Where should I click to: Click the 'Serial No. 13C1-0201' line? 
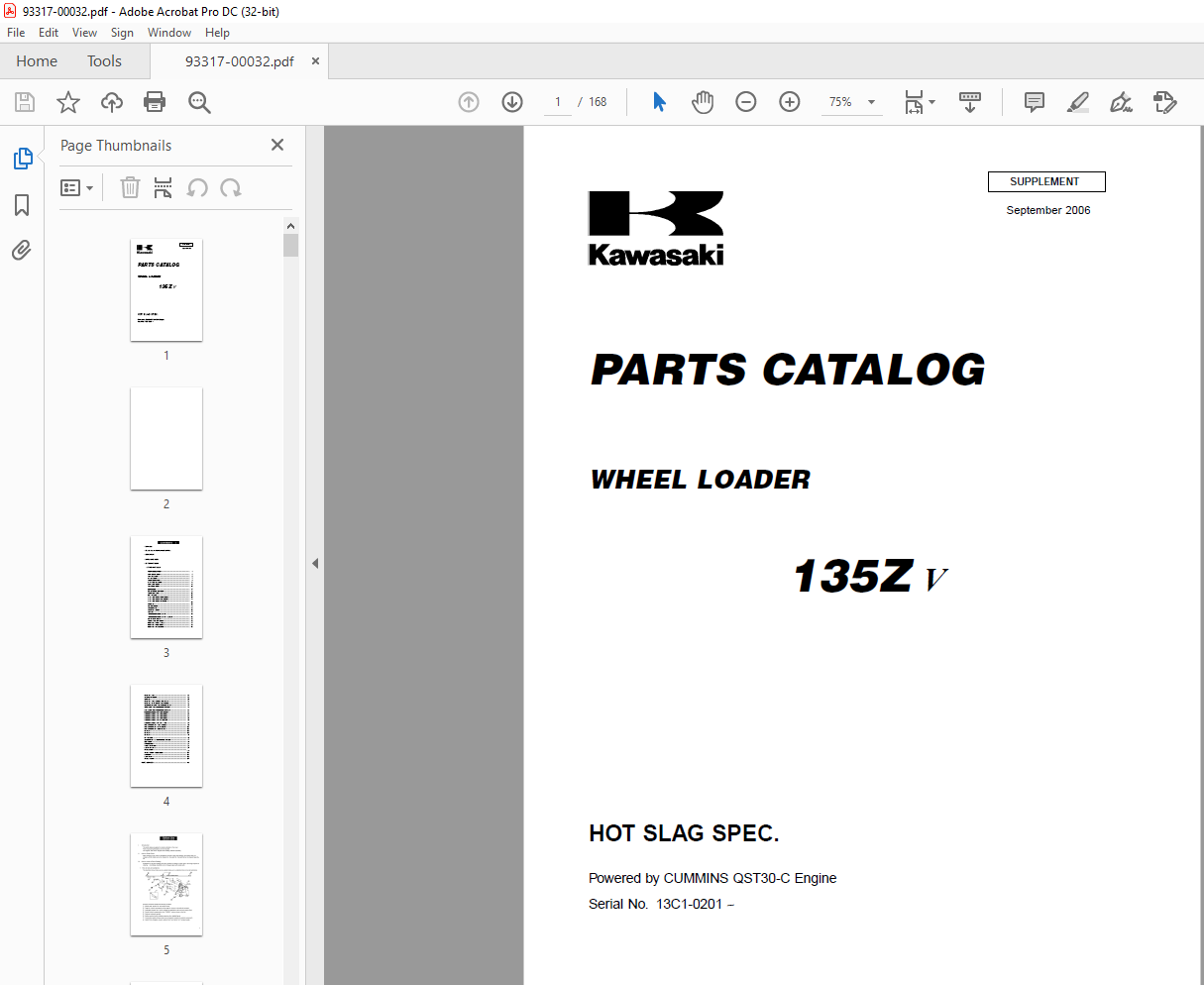click(661, 904)
